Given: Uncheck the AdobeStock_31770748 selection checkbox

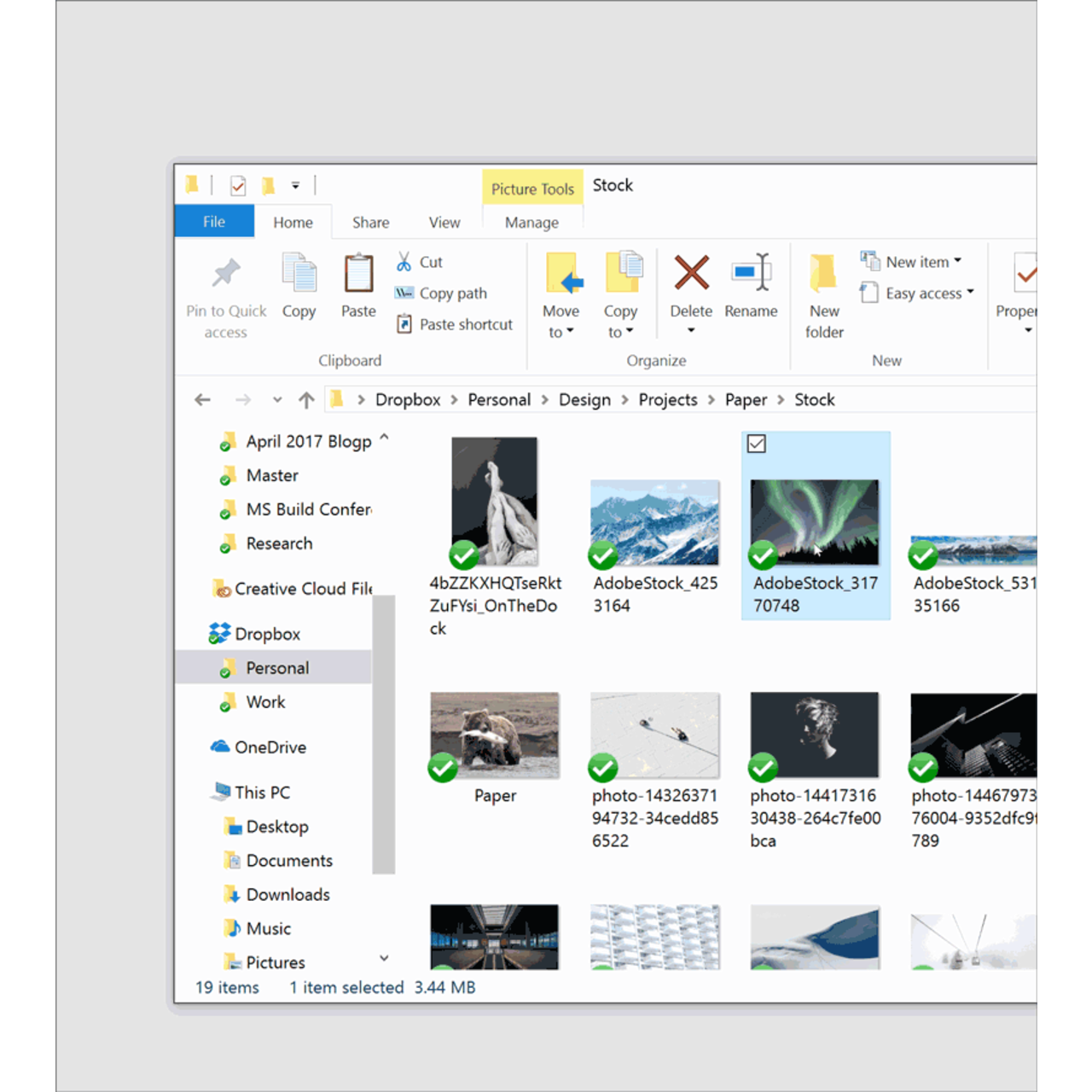Looking at the screenshot, I should coord(756,444).
